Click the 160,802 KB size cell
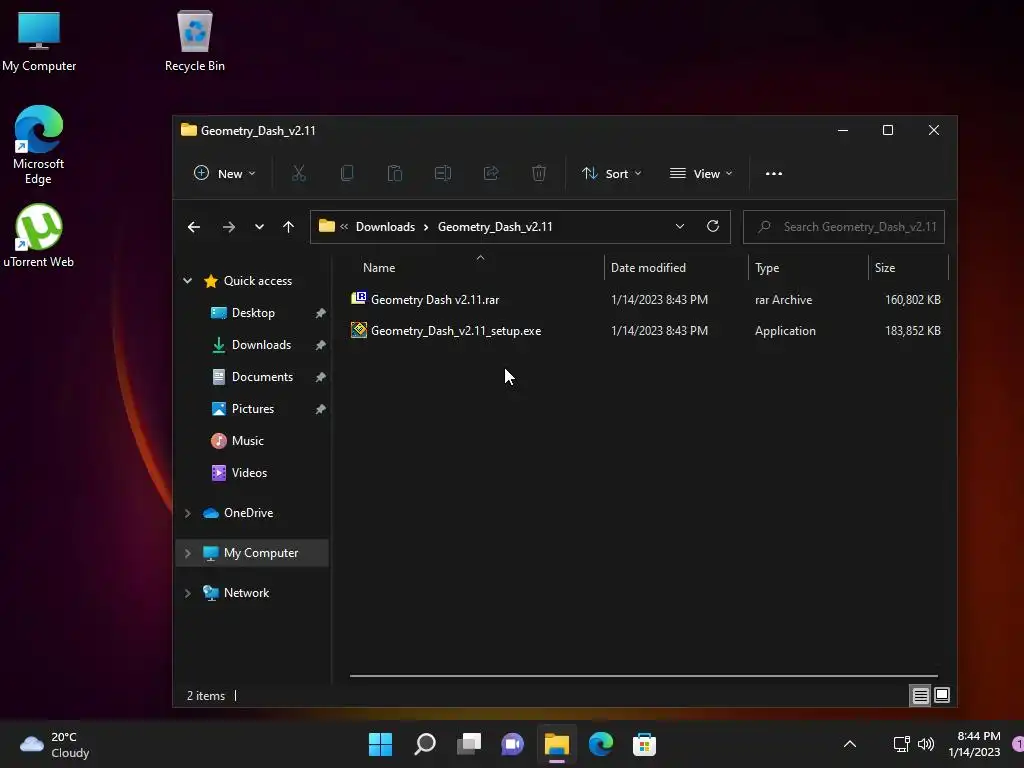The height and width of the screenshot is (768, 1024). [912, 300]
